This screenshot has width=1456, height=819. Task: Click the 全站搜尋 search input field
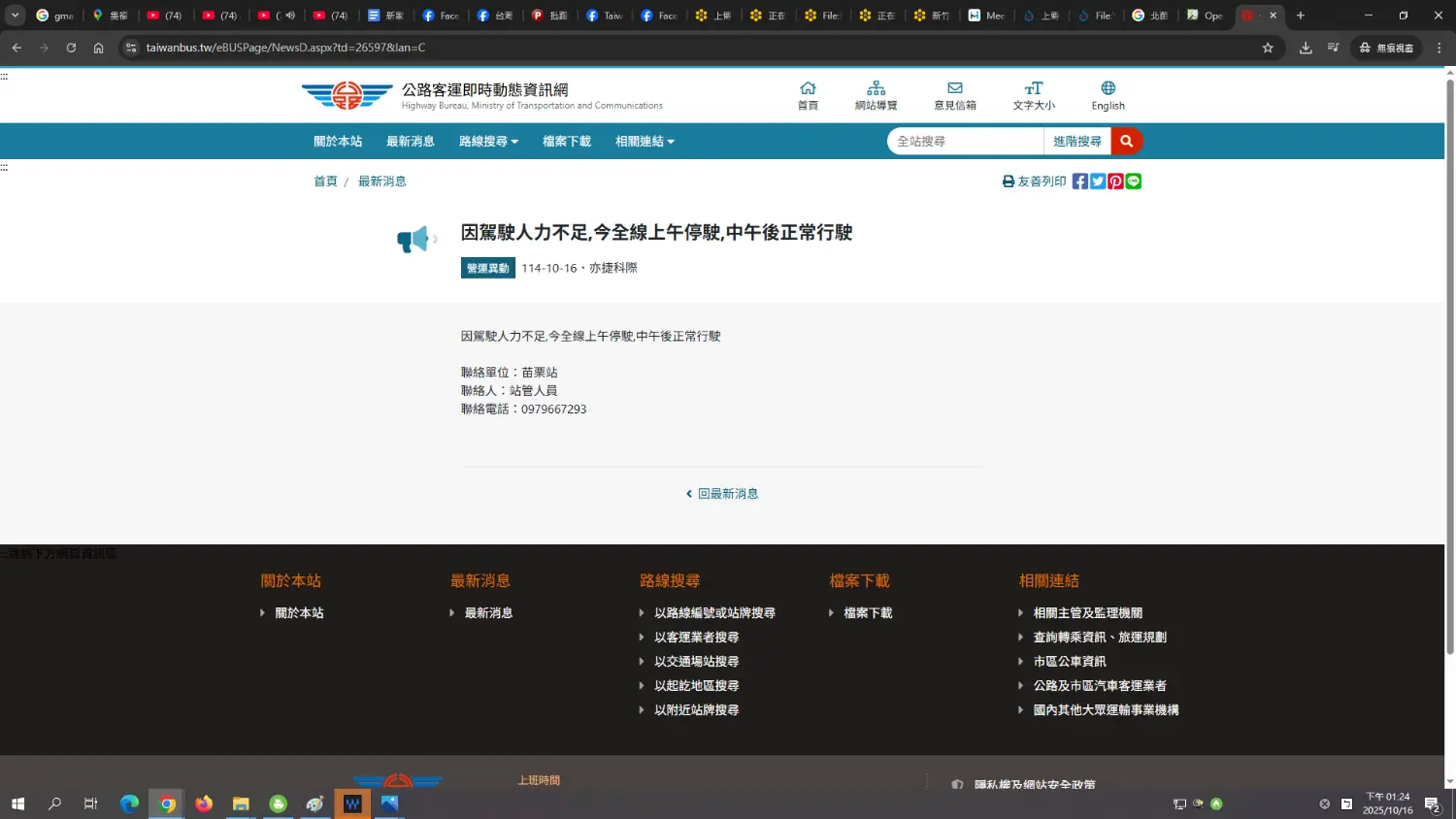964,142
